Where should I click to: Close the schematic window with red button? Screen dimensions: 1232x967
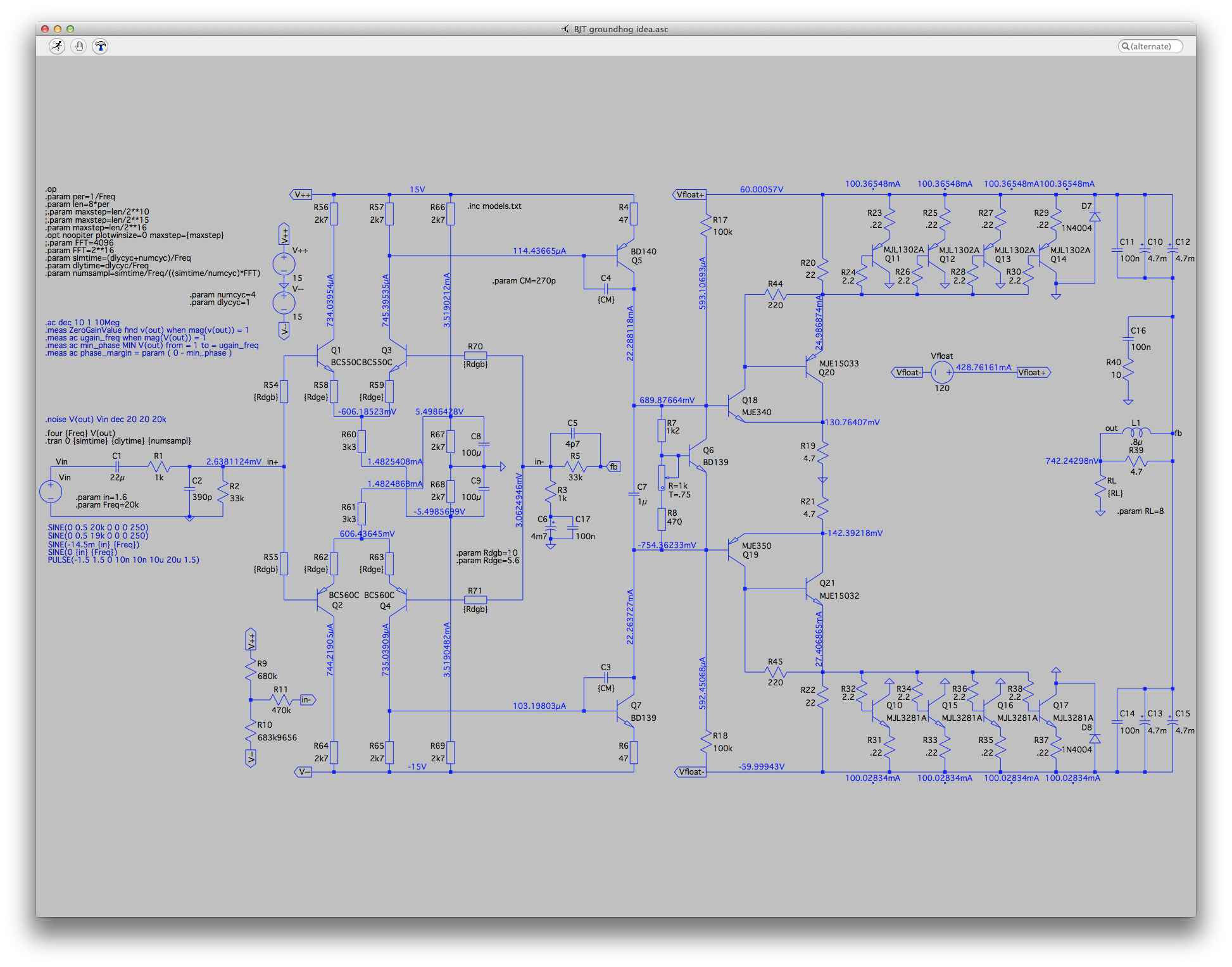pos(45,29)
